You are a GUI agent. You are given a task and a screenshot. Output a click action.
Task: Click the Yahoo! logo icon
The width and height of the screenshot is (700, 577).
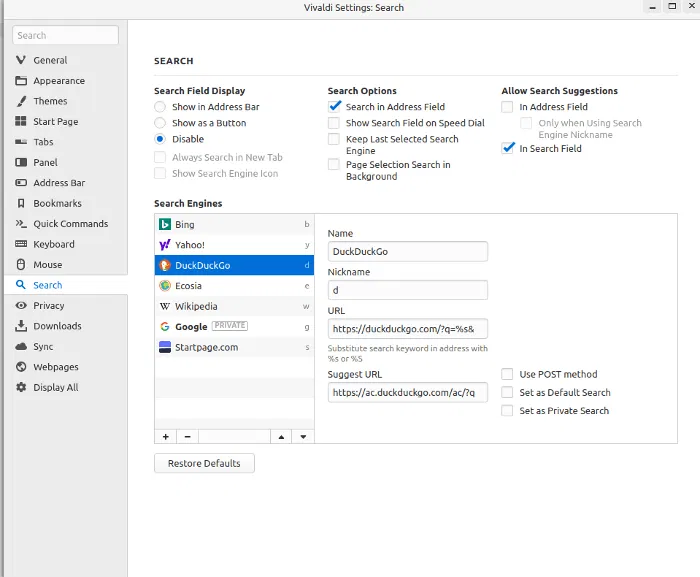click(x=165, y=245)
